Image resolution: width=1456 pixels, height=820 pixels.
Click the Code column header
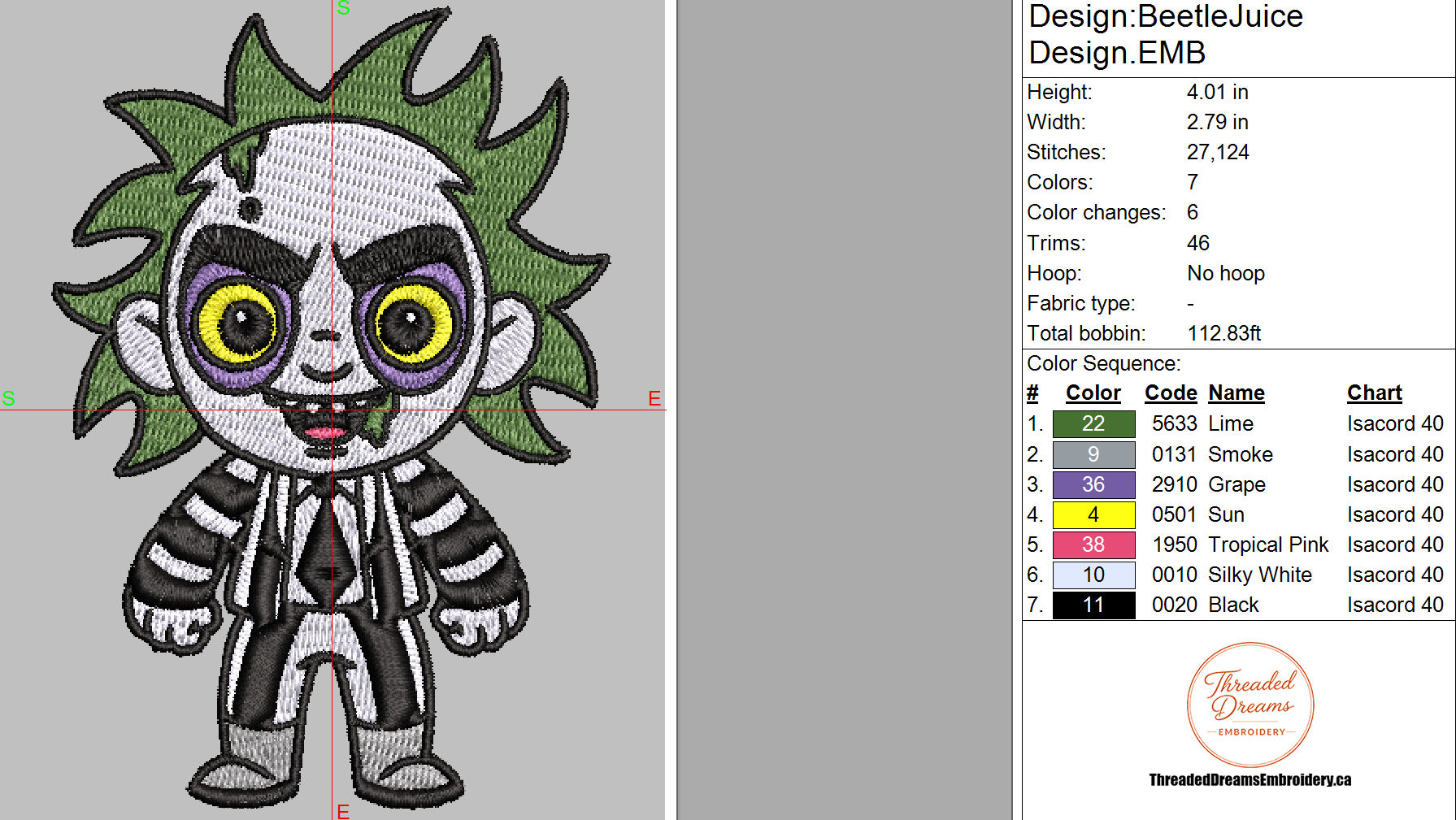[x=1171, y=393]
